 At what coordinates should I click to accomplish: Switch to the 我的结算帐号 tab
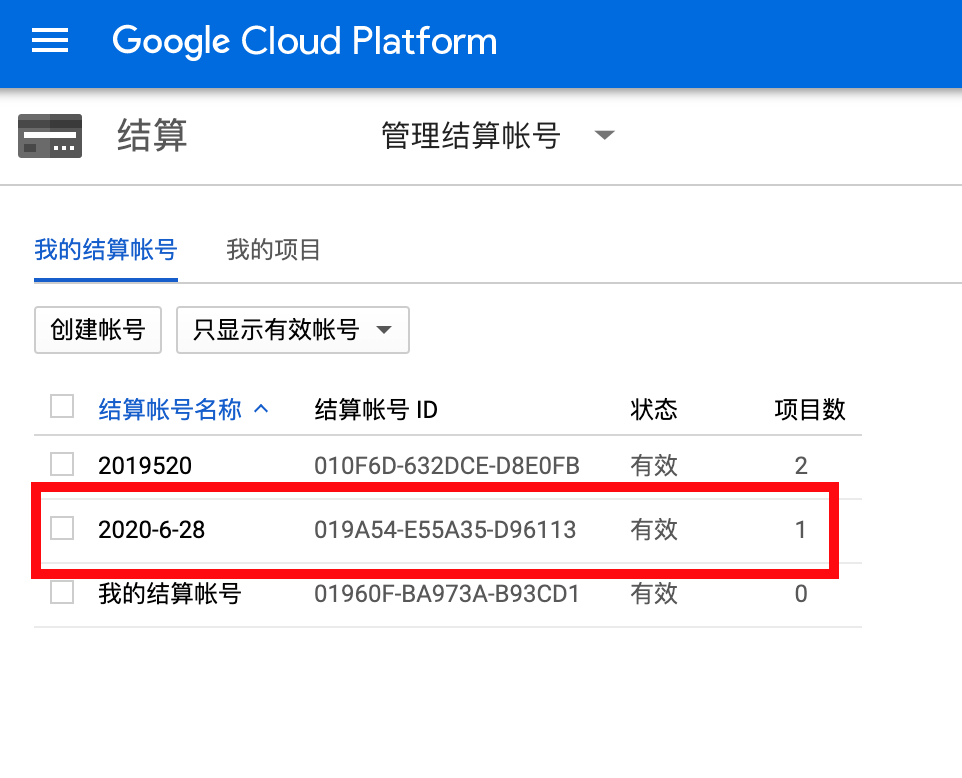[x=106, y=250]
